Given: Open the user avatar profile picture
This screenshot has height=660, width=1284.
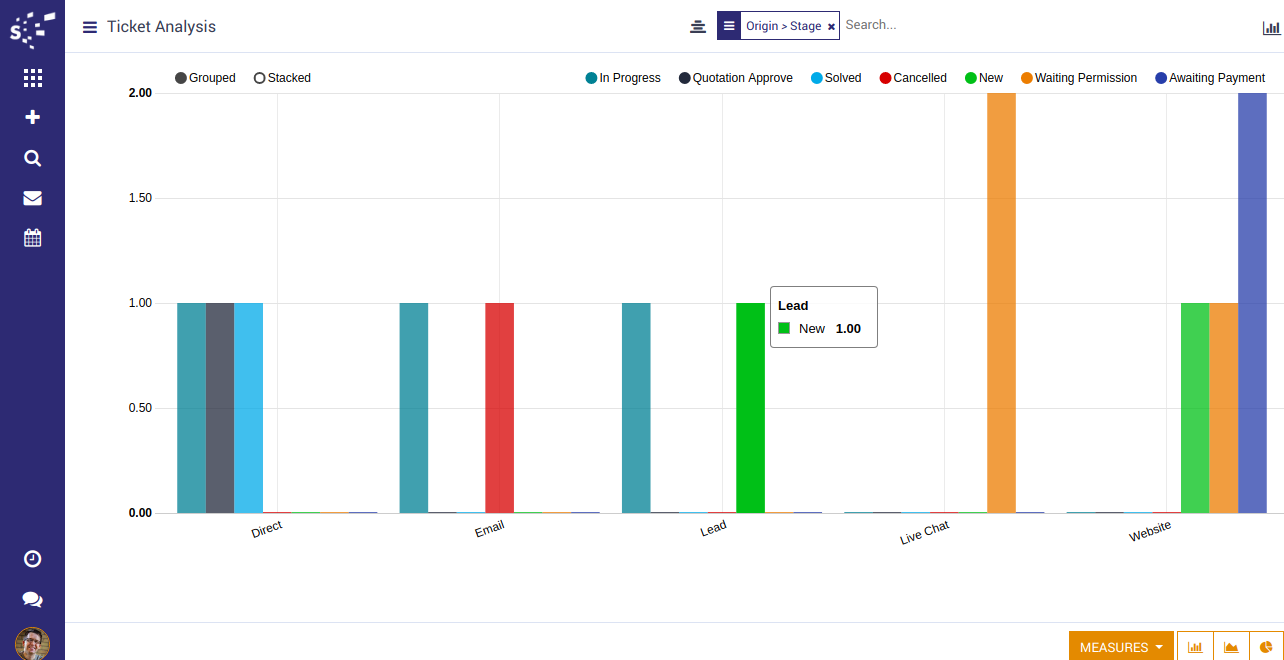Looking at the screenshot, I should tap(32, 643).
